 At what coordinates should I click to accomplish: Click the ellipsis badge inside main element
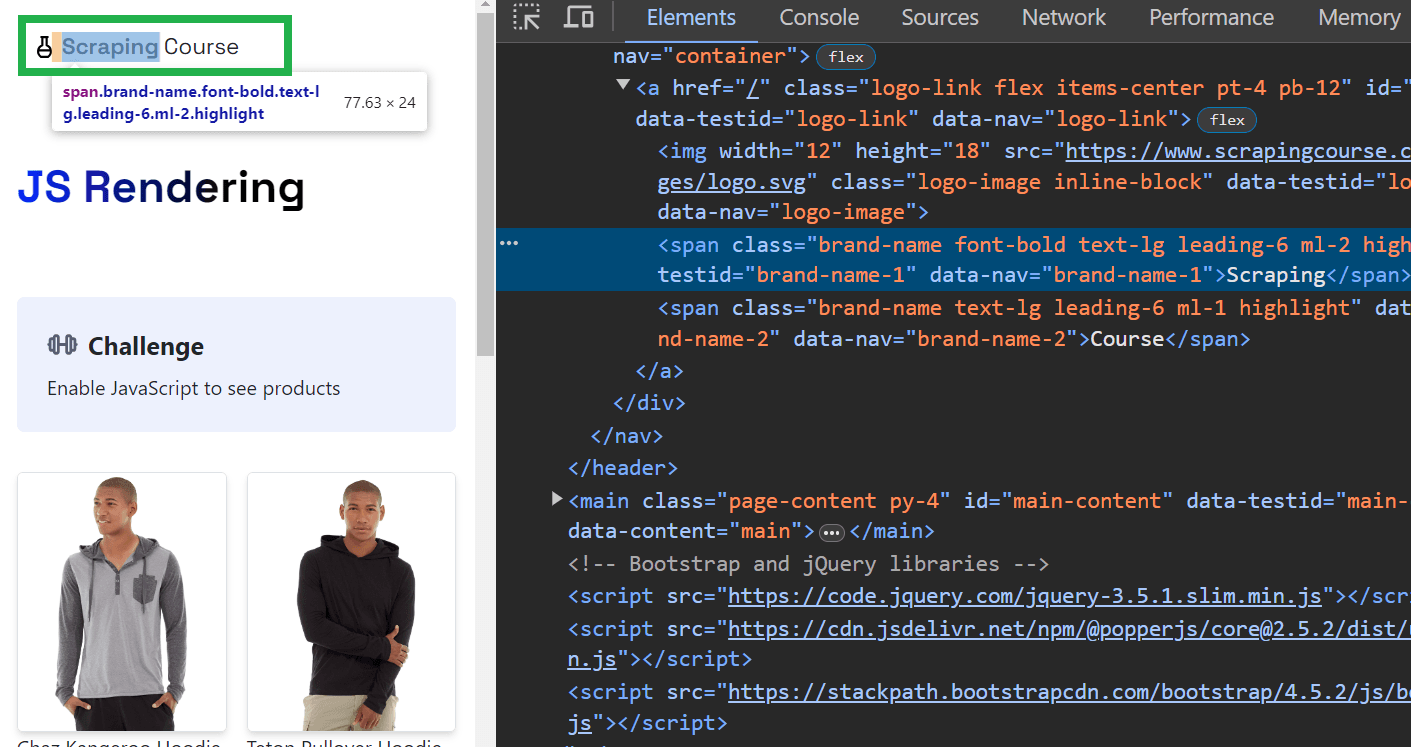pos(832,532)
